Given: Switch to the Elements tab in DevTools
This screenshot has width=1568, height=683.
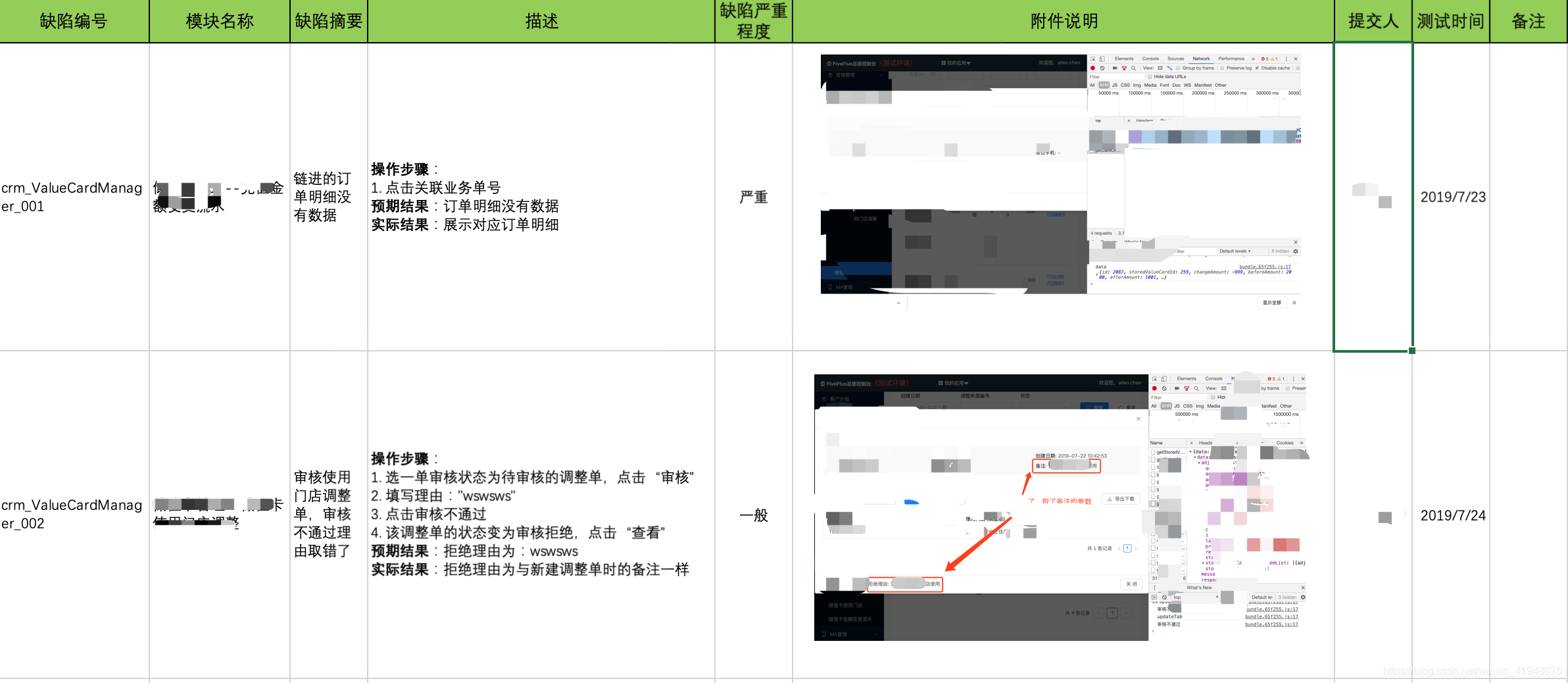Looking at the screenshot, I should click(1125, 59).
